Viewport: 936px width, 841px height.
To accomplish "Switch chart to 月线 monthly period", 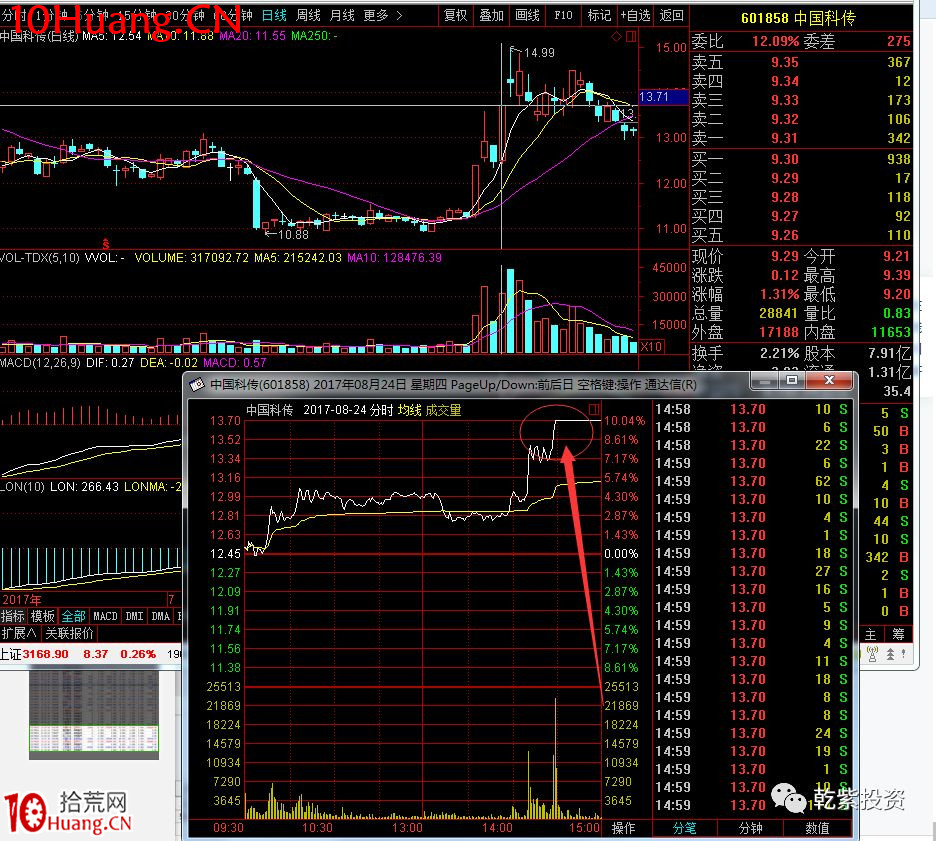I will 342,16.
